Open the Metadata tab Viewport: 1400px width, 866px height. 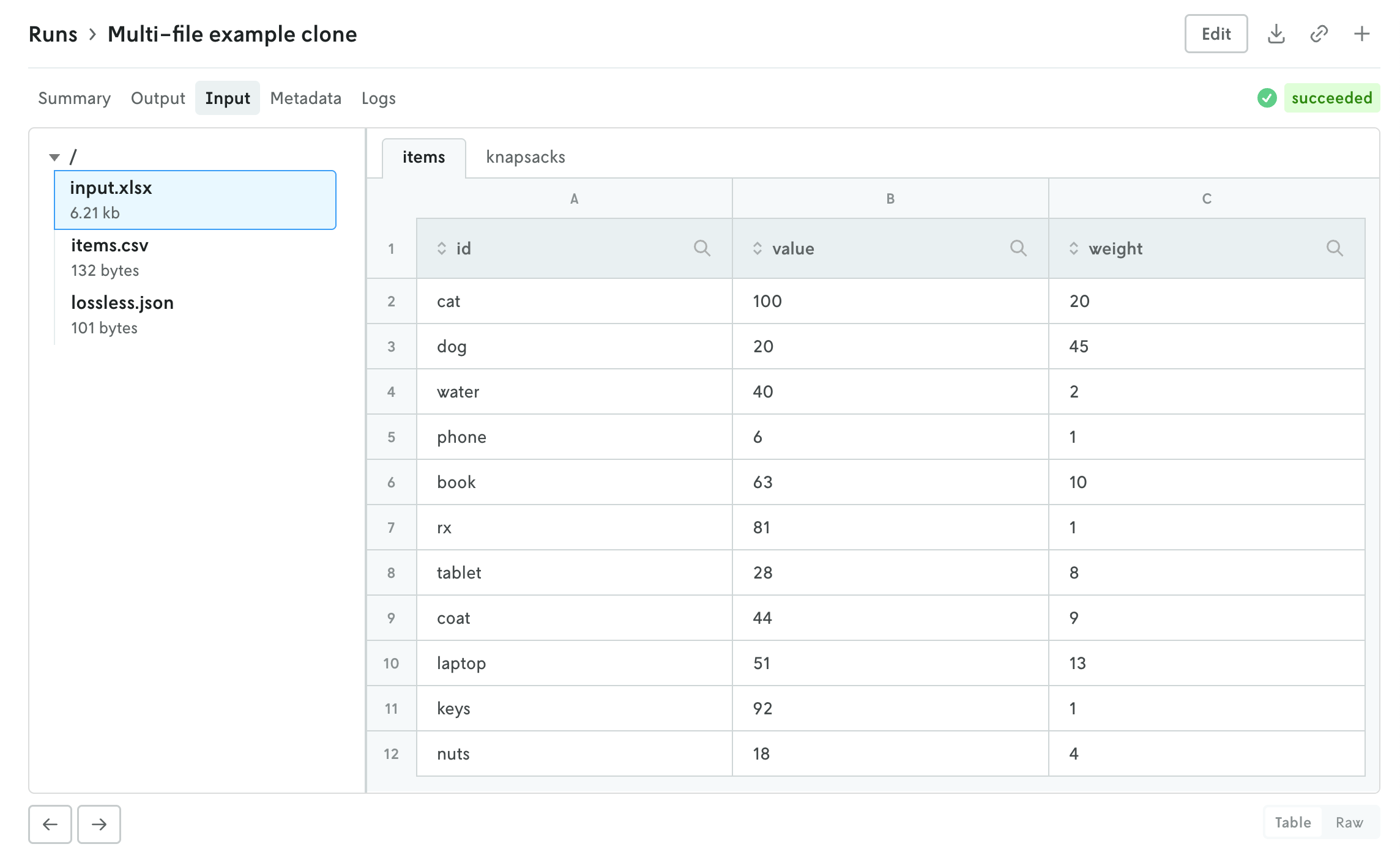[305, 98]
